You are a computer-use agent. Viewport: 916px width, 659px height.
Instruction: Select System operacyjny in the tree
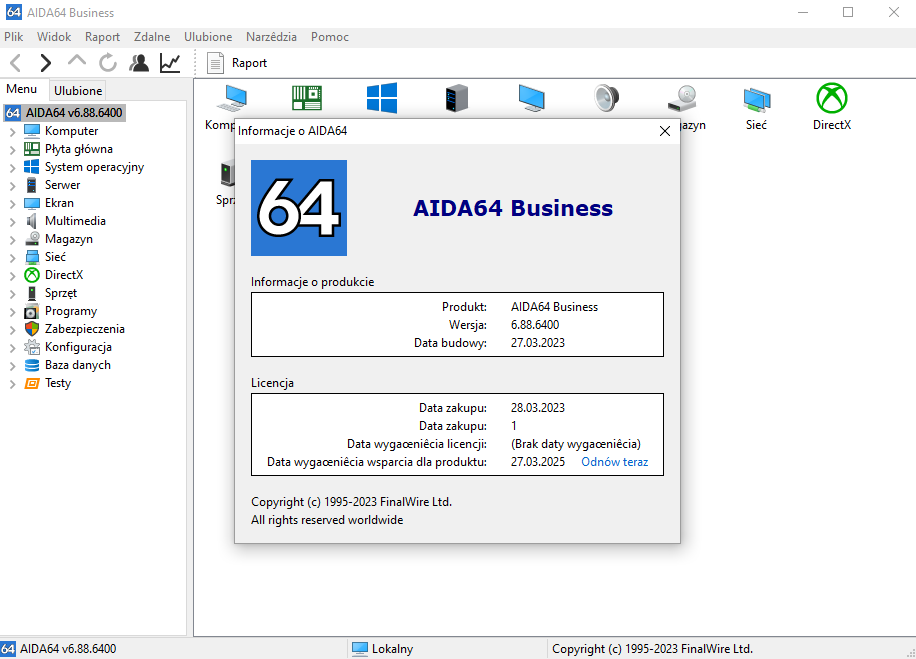(x=94, y=167)
